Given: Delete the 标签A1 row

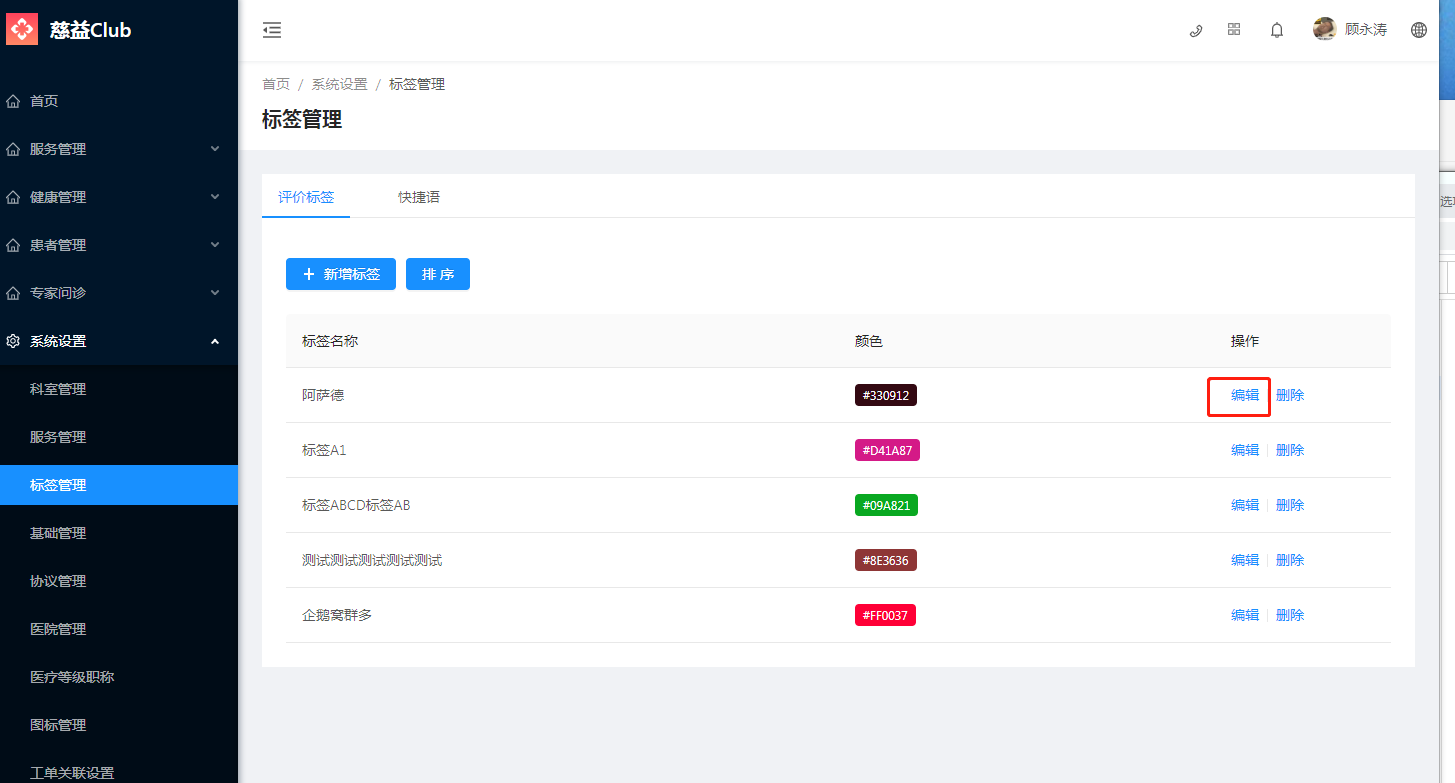Looking at the screenshot, I should (x=1290, y=450).
